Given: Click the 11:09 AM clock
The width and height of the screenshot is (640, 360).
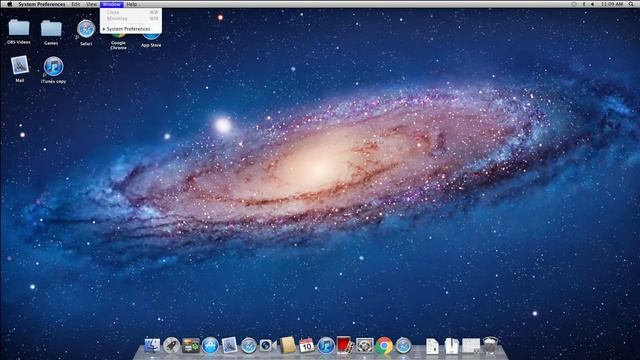Looking at the screenshot, I should (612, 4).
